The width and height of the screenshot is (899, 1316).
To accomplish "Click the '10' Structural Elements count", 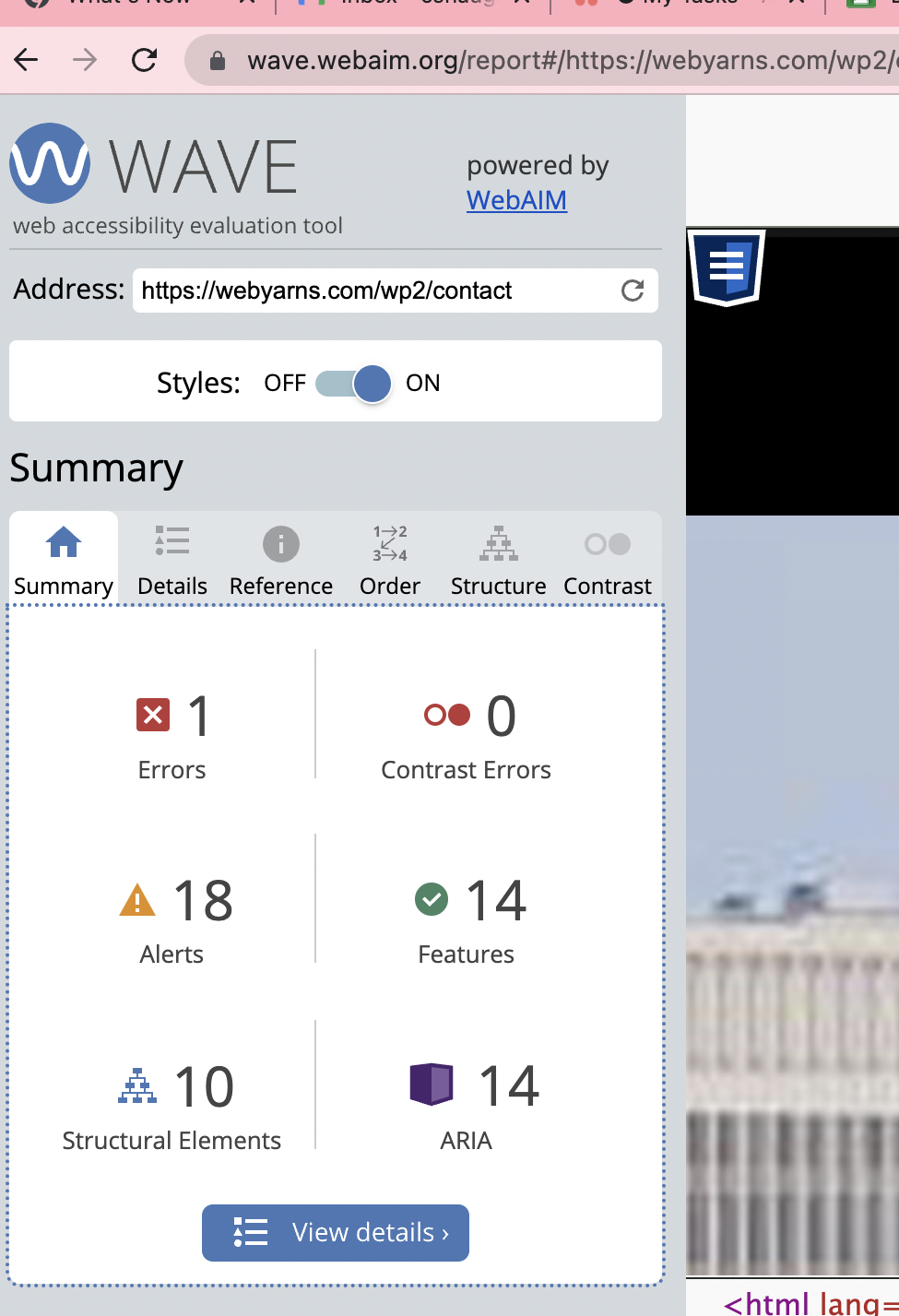I will [204, 1086].
